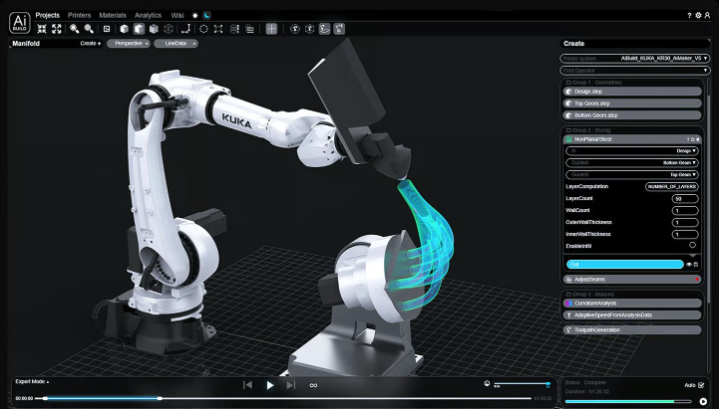
Task: Toggle visibility eye next to Cut
Action: (689, 264)
